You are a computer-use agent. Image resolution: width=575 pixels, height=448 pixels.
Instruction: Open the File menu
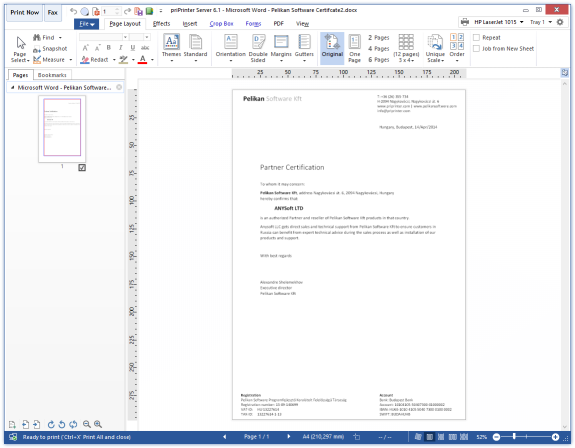(87, 24)
